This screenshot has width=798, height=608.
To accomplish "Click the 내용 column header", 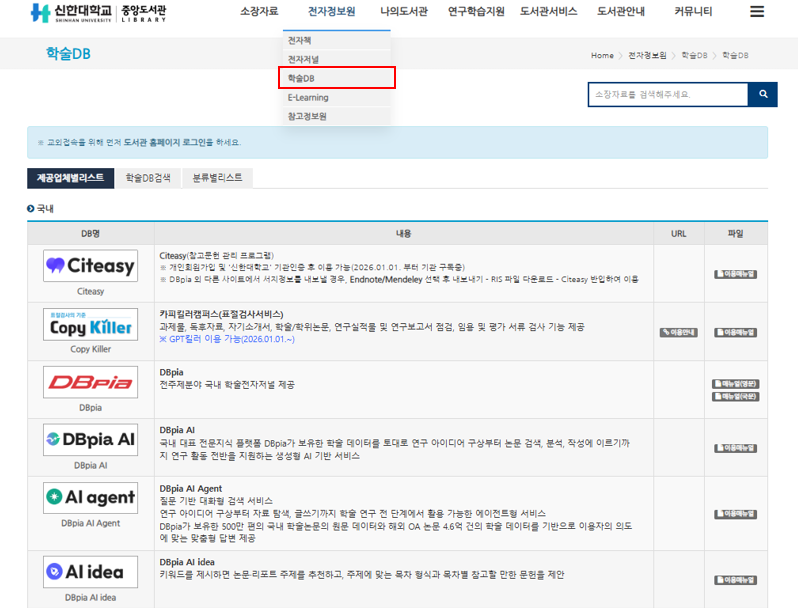I will pos(404,234).
